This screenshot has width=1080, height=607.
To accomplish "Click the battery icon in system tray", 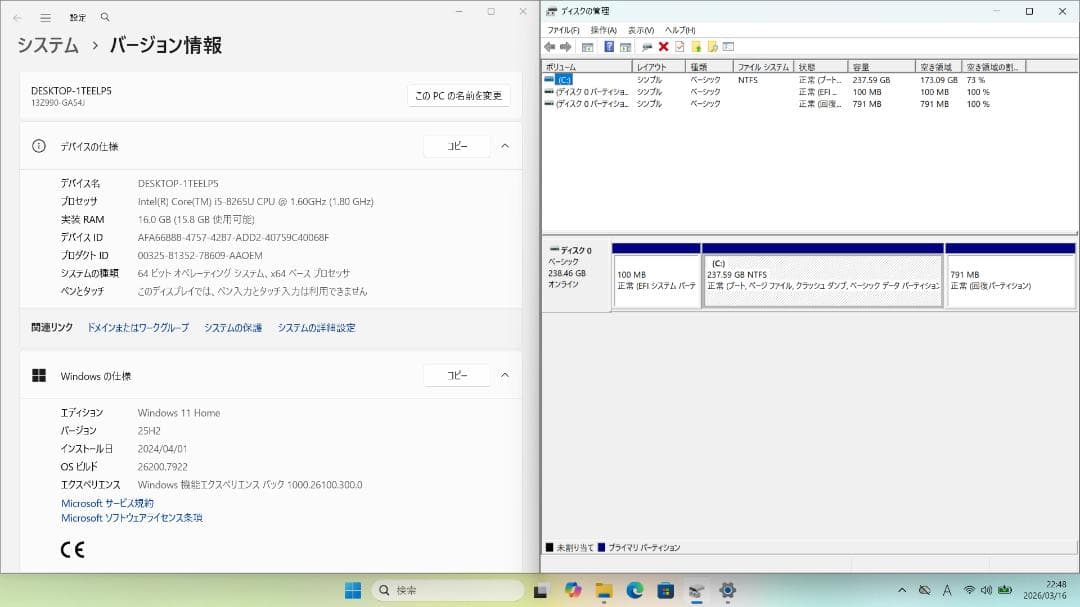I will (x=1005, y=590).
